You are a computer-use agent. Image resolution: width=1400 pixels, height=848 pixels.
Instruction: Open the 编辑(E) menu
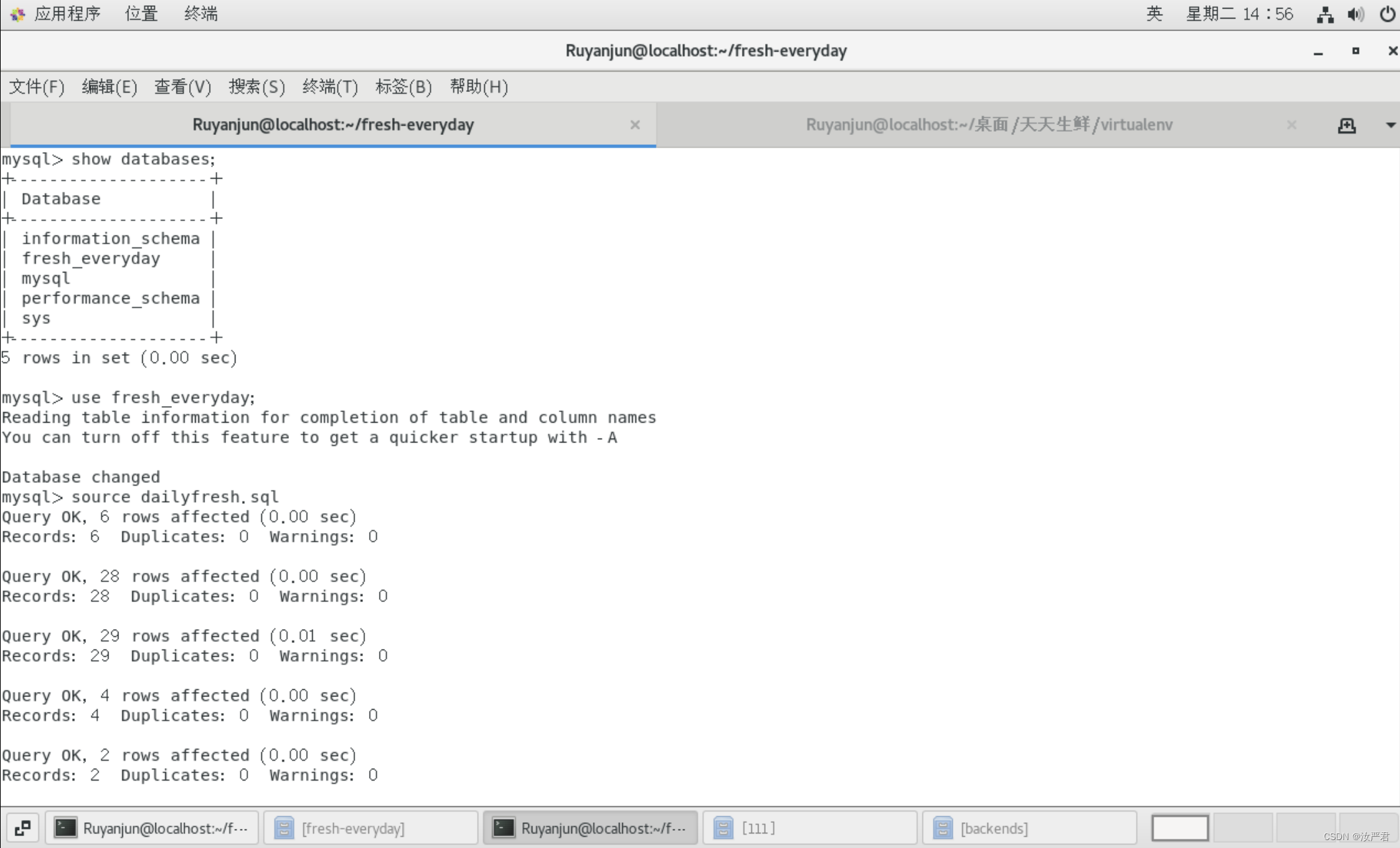pos(109,87)
